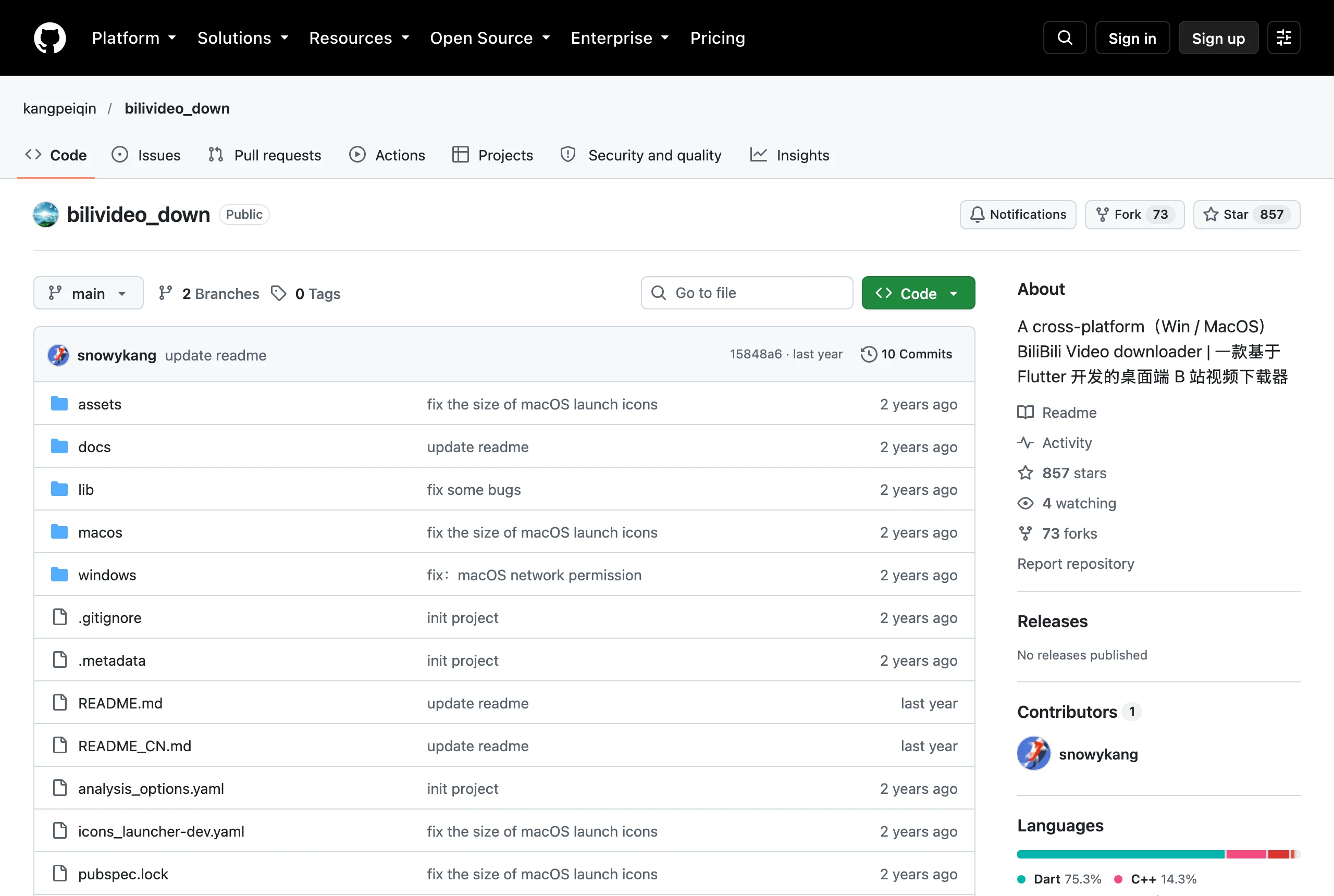Click the .metadata file icon
The image size is (1334, 896).
[59, 660]
